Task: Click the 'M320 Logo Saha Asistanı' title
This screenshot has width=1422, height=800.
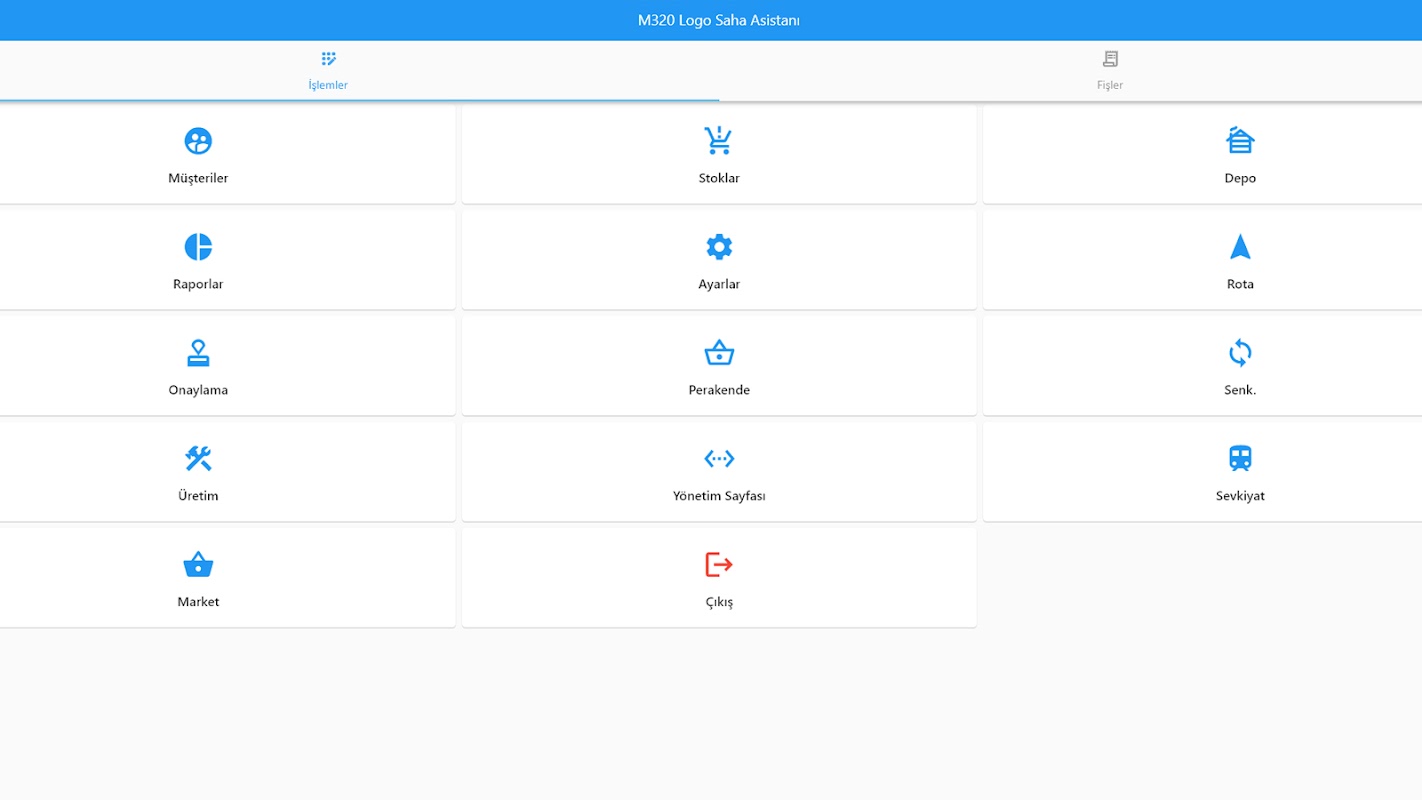Action: point(719,20)
